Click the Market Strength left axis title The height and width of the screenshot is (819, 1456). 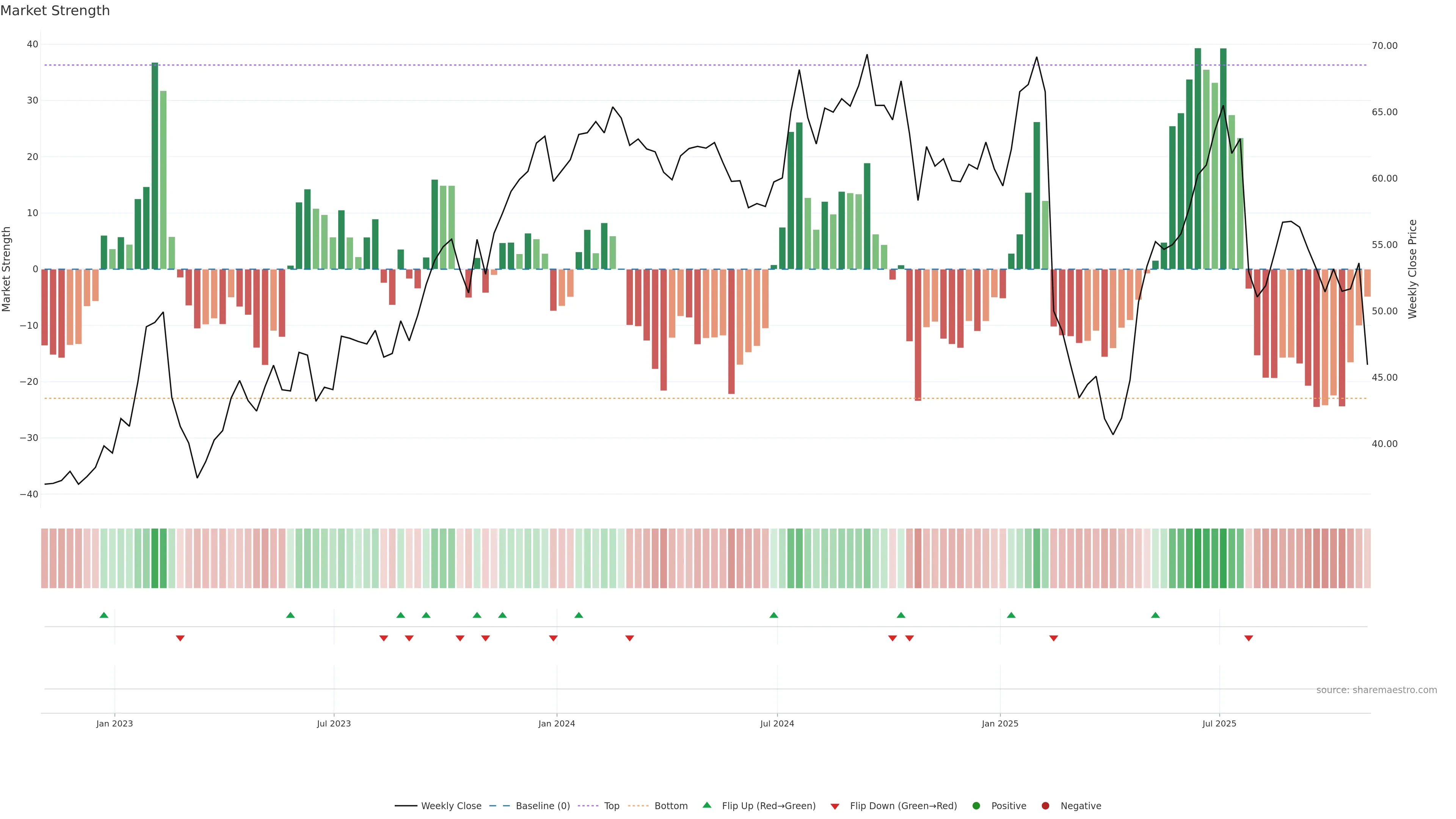7,269
